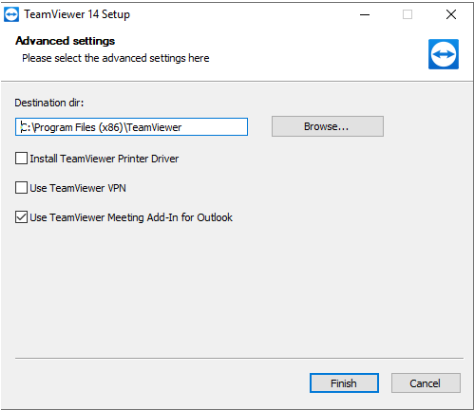This screenshot has height=411, width=476.
Task: Click the "Destination dir:" label
Action: [x=49, y=103]
